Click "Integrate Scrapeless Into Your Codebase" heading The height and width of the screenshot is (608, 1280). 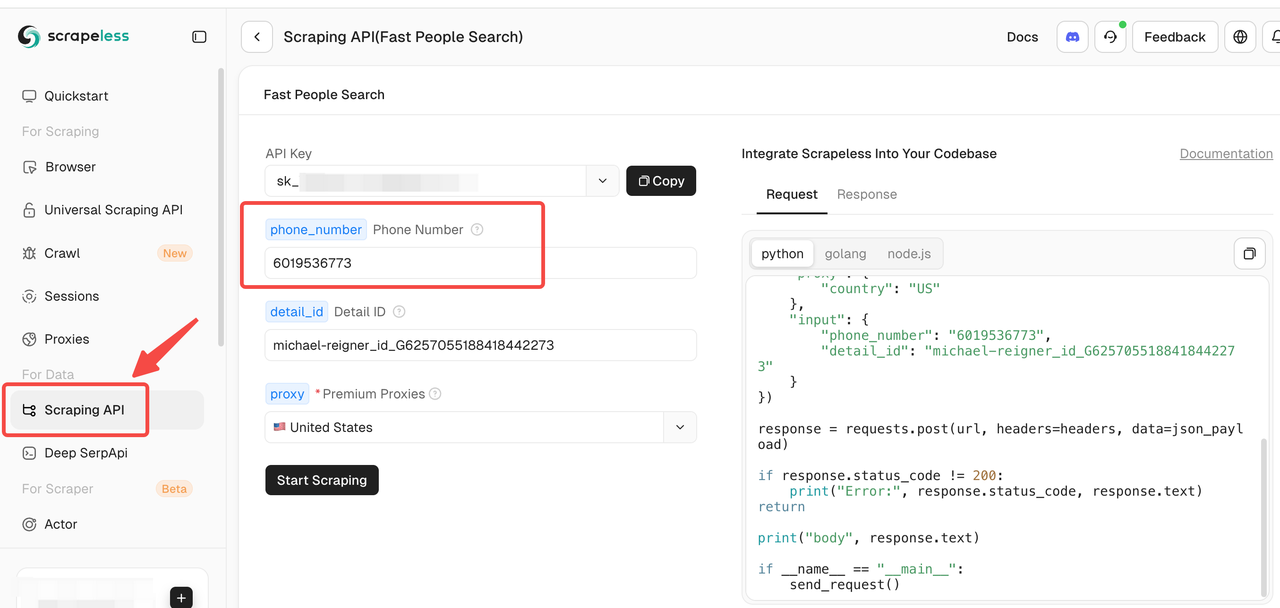click(869, 154)
